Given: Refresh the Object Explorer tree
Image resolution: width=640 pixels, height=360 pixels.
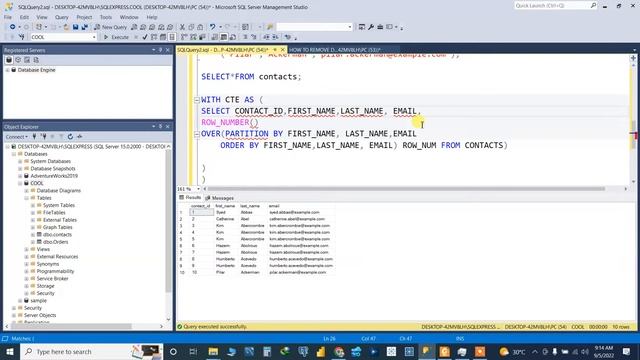Looking at the screenshot, I should [x=70, y=137].
